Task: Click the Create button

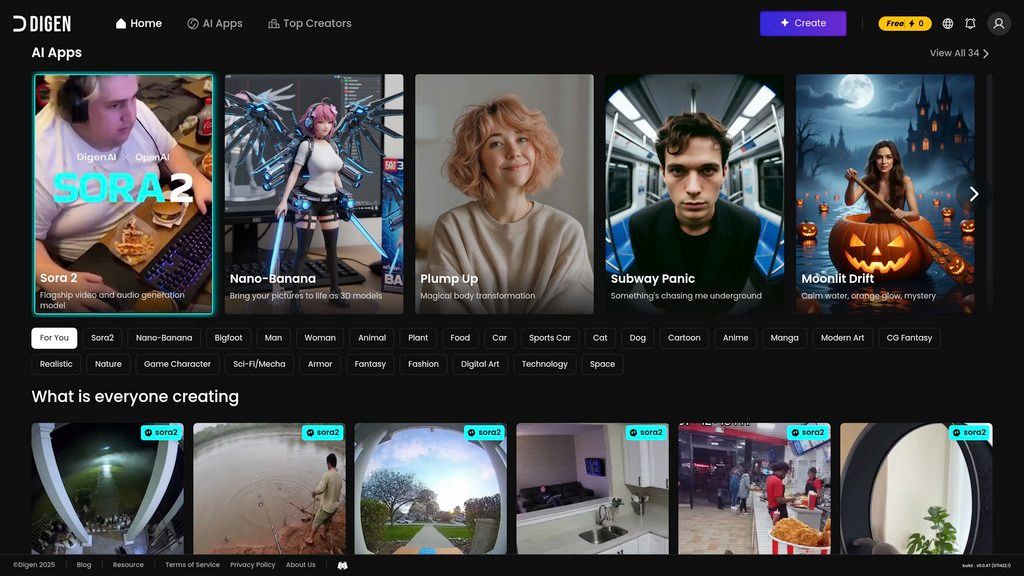Action: point(803,24)
